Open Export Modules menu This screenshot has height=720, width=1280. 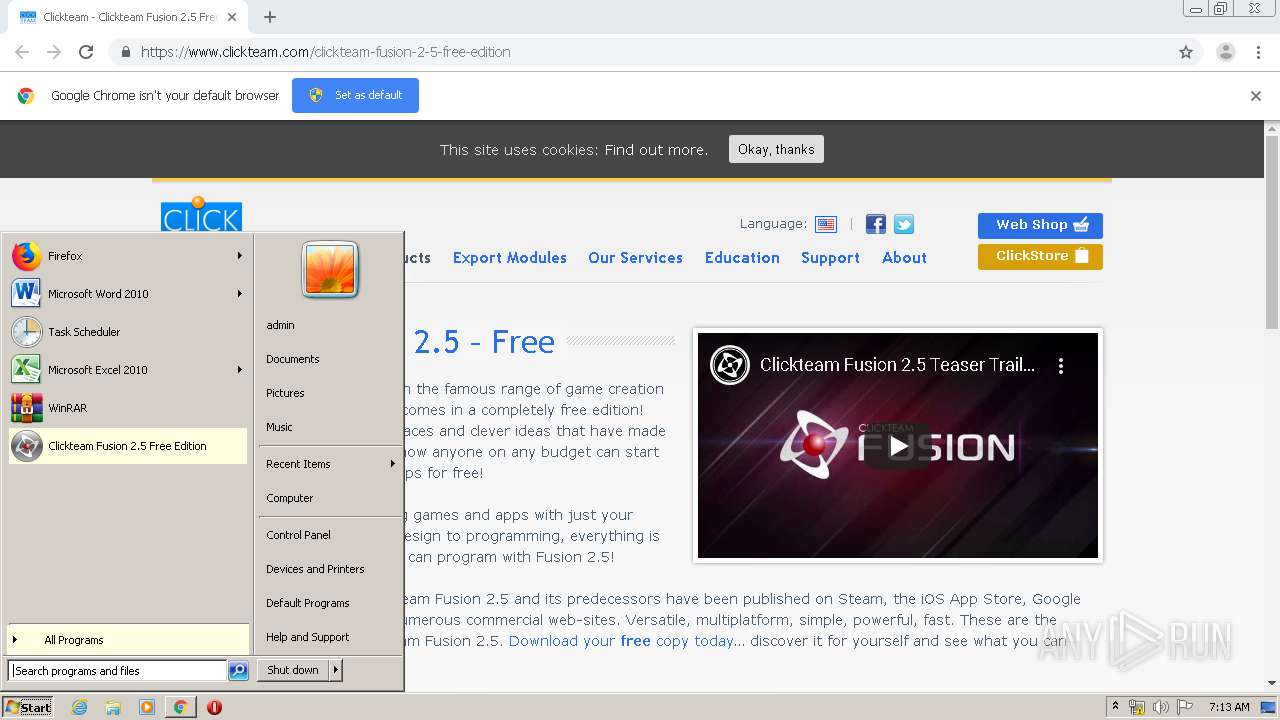(510, 258)
